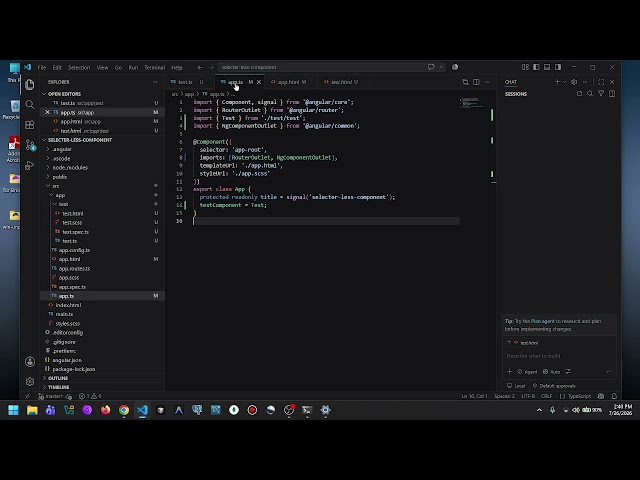Image resolution: width=640 pixels, height=480 pixels.
Task: Click the Spaces: 2 indentation setting
Action: 504,396
